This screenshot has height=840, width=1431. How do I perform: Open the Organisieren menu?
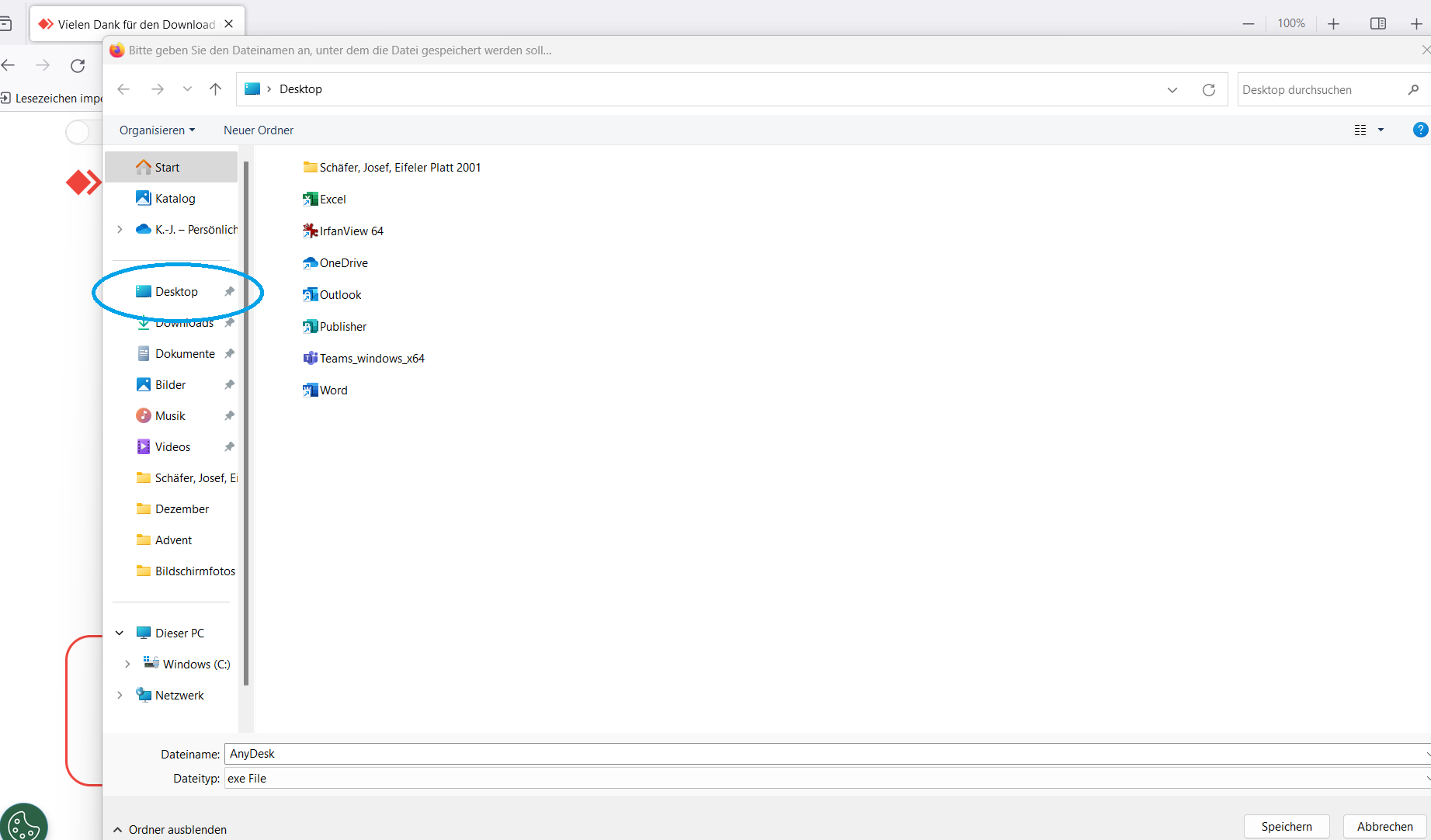pyautogui.click(x=157, y=130)
